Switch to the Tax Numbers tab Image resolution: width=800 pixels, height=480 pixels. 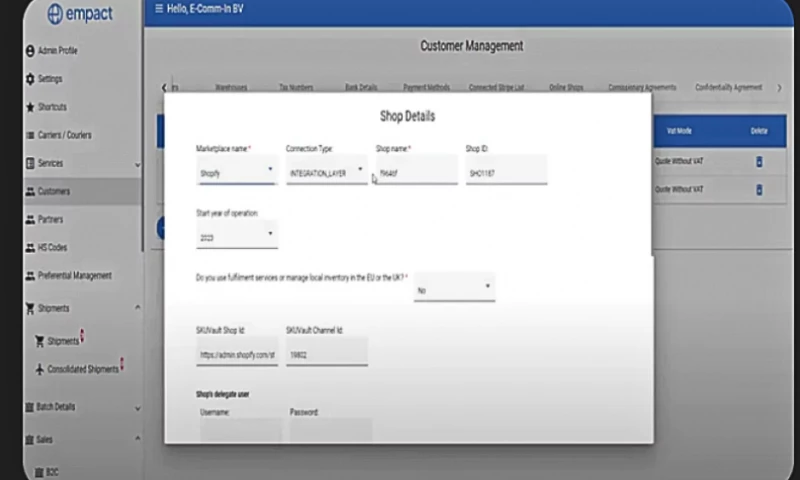(x=296, y=87)
